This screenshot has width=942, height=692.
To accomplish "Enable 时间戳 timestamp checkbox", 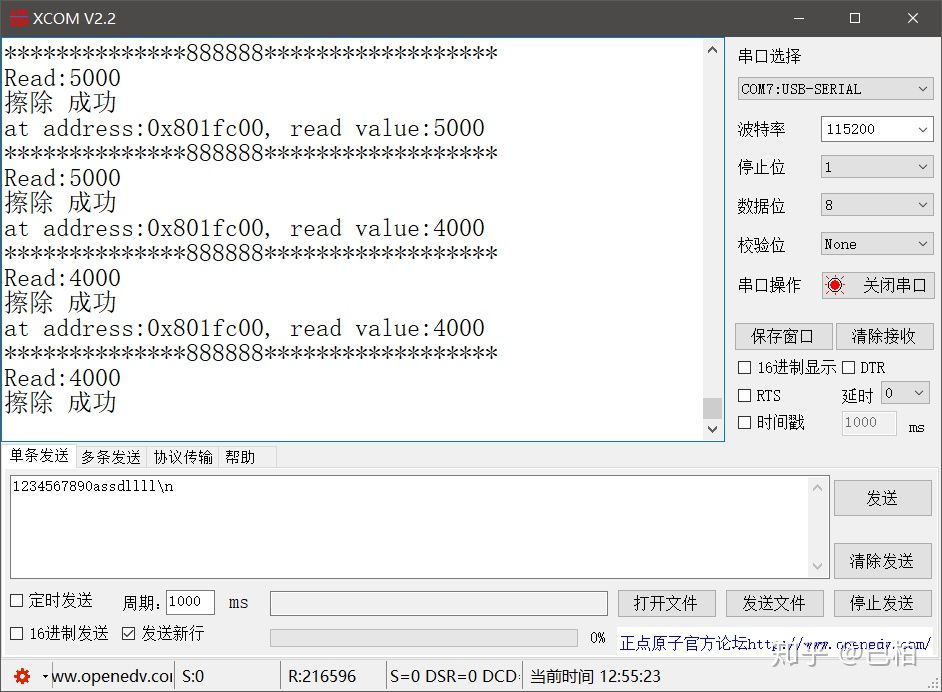I will (x=744, y=422).
